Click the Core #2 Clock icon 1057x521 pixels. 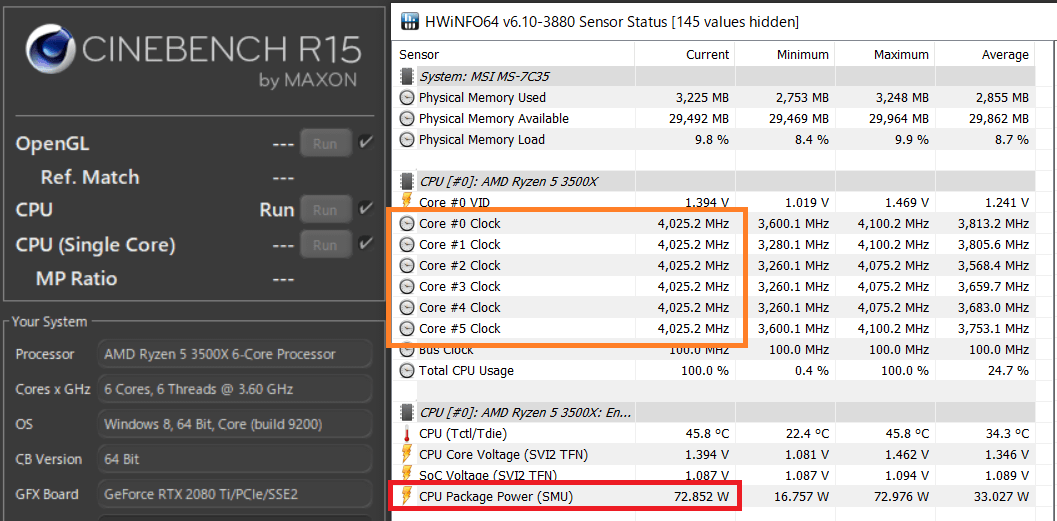click(407, 266)
